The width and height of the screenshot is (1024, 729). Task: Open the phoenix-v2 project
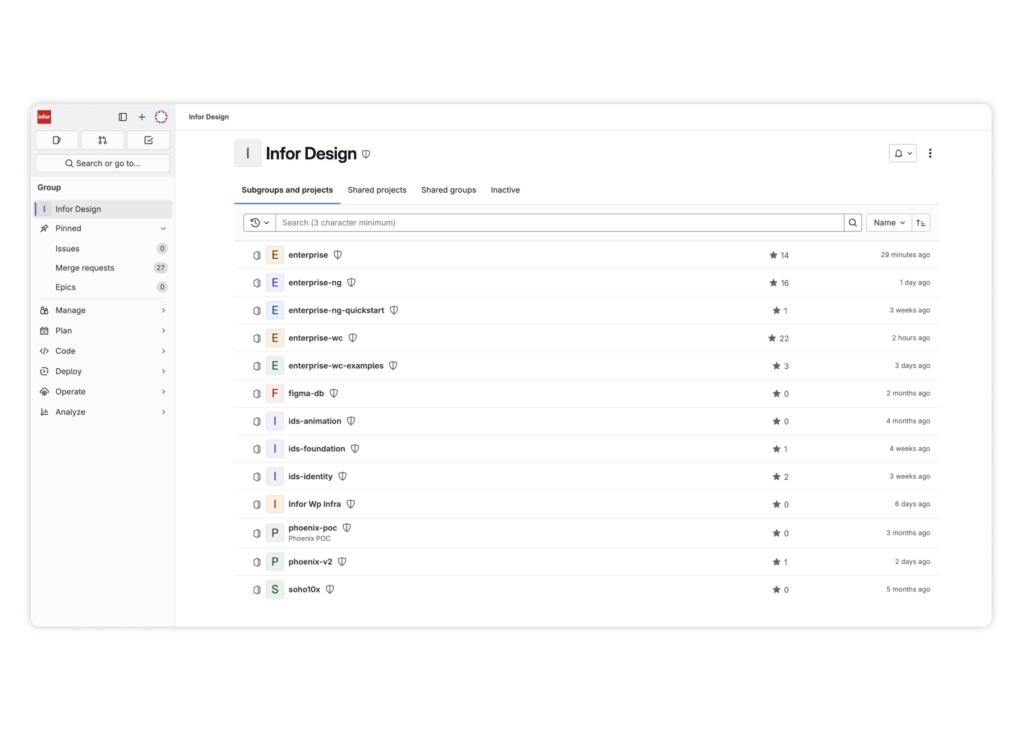(x=310, y=562)
